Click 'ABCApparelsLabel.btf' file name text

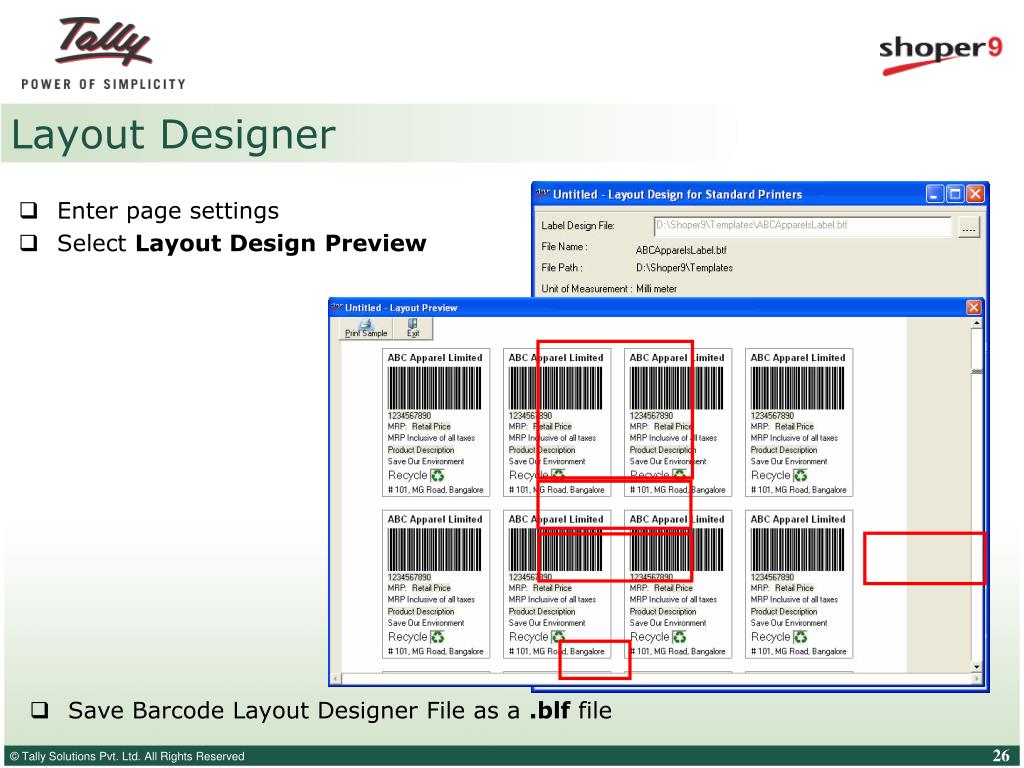coord(680,250)
